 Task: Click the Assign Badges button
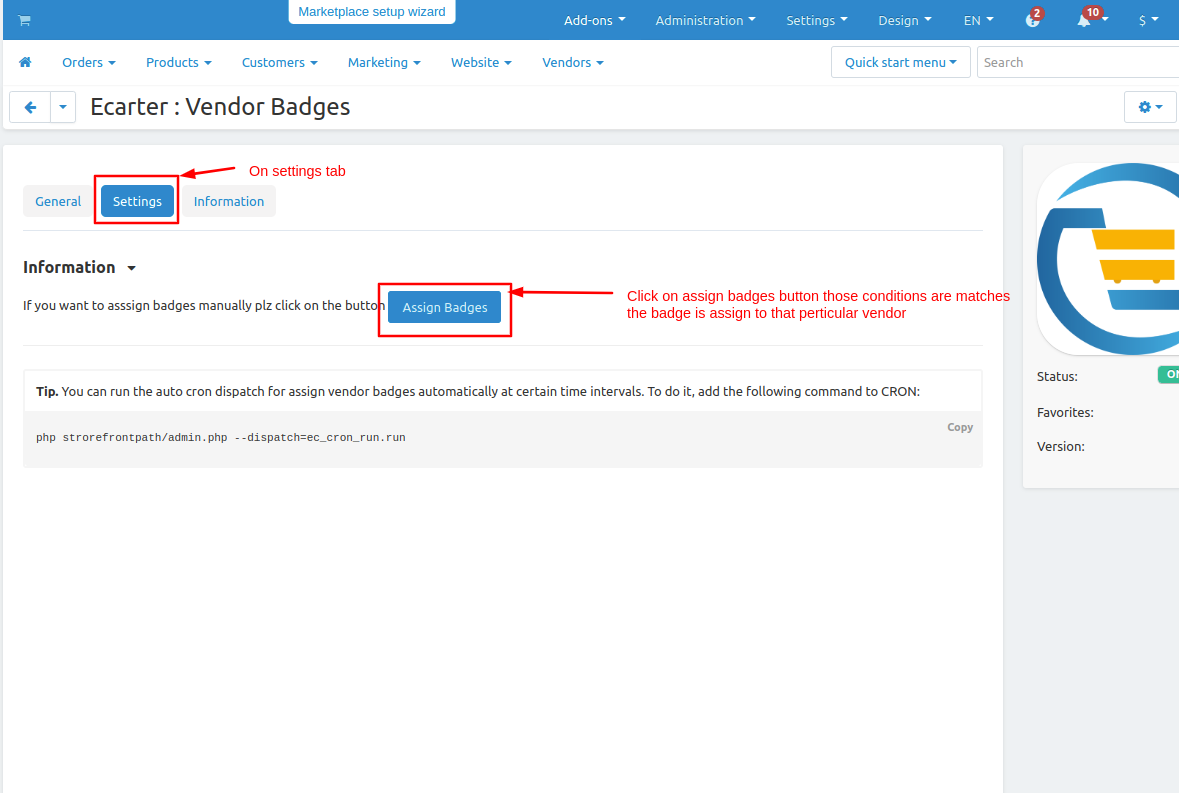[444, 307]
